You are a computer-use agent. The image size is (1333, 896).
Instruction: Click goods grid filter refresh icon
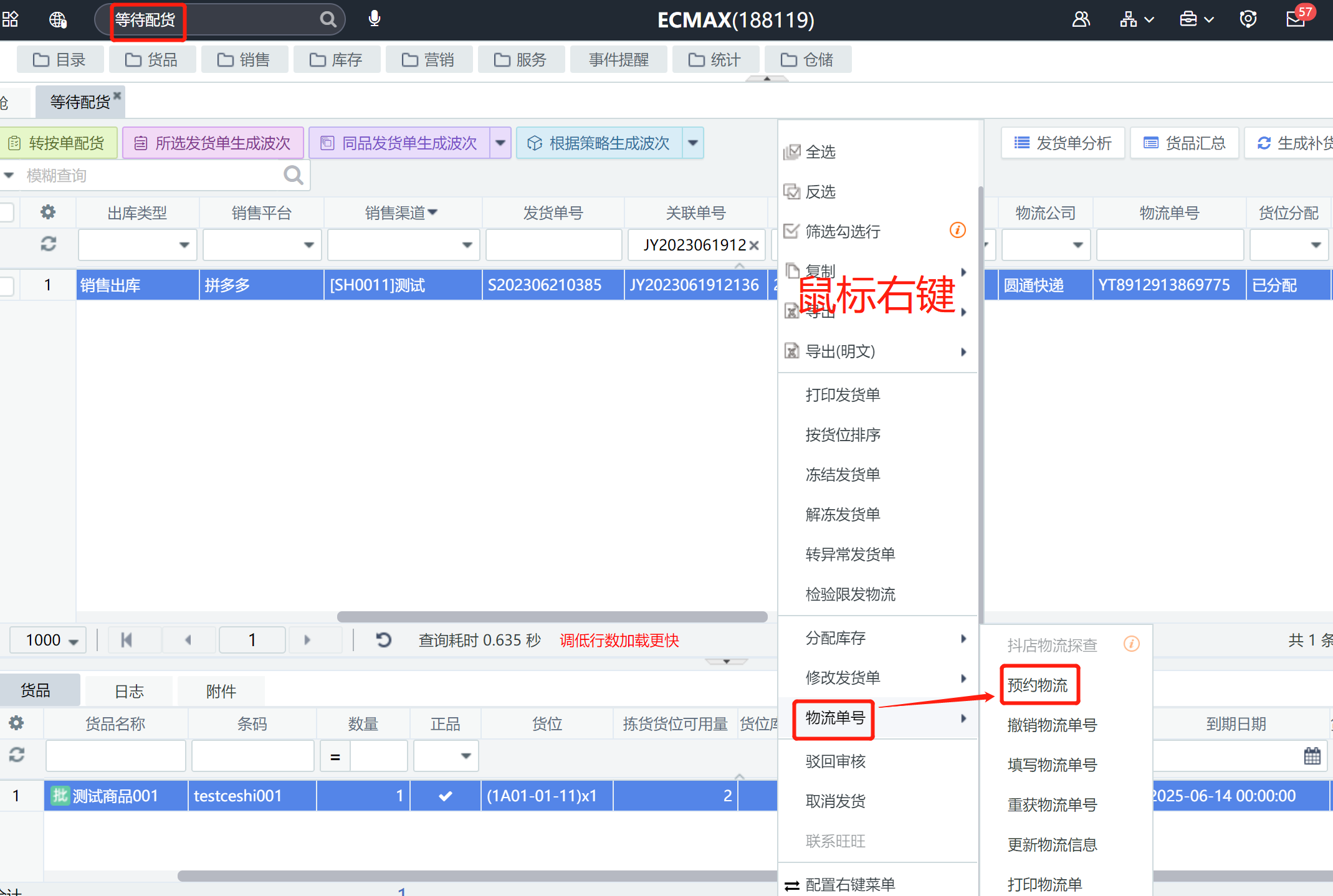17,755
